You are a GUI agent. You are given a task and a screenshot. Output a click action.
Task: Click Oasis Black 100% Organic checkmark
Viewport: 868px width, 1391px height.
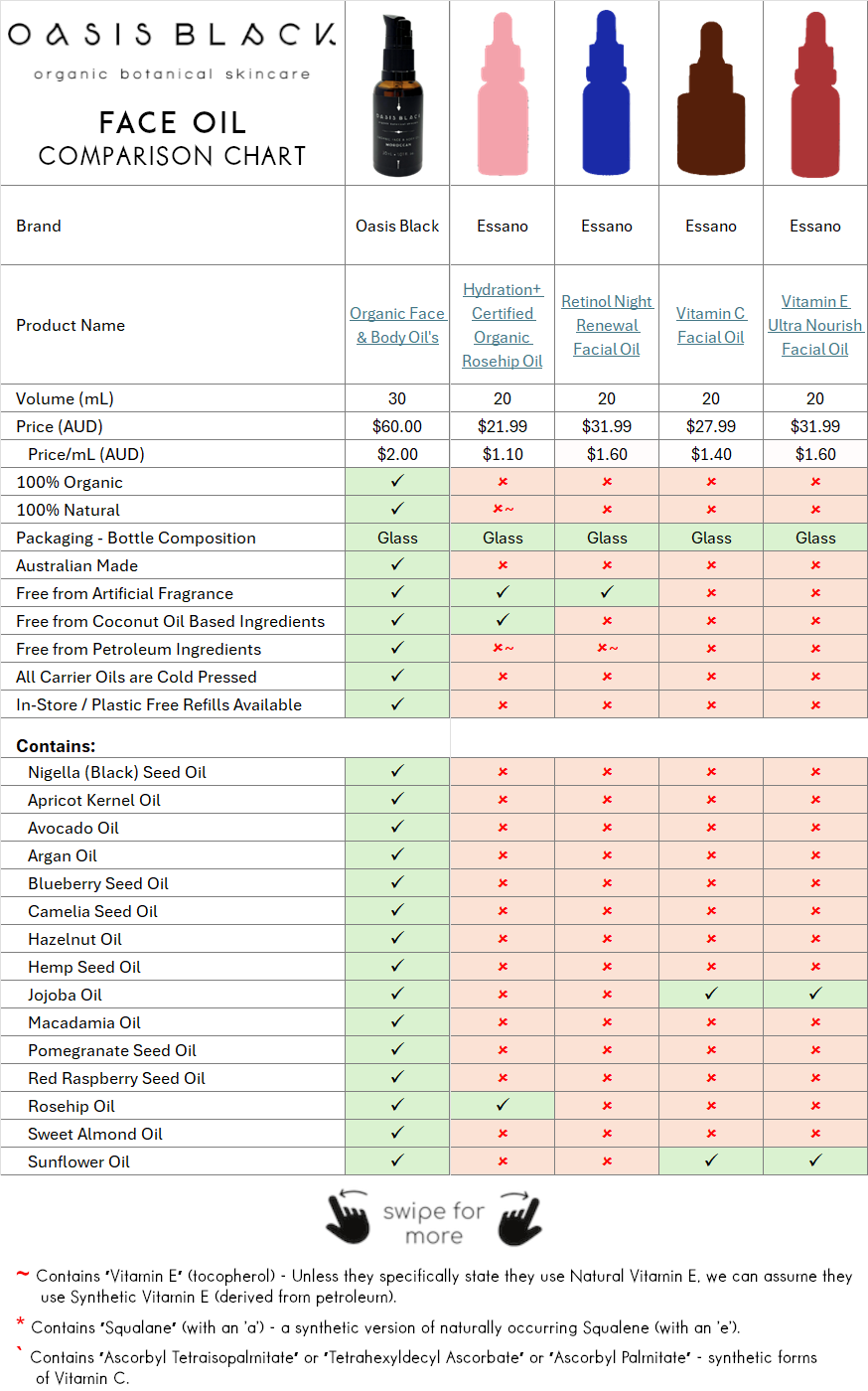point(397,482)
